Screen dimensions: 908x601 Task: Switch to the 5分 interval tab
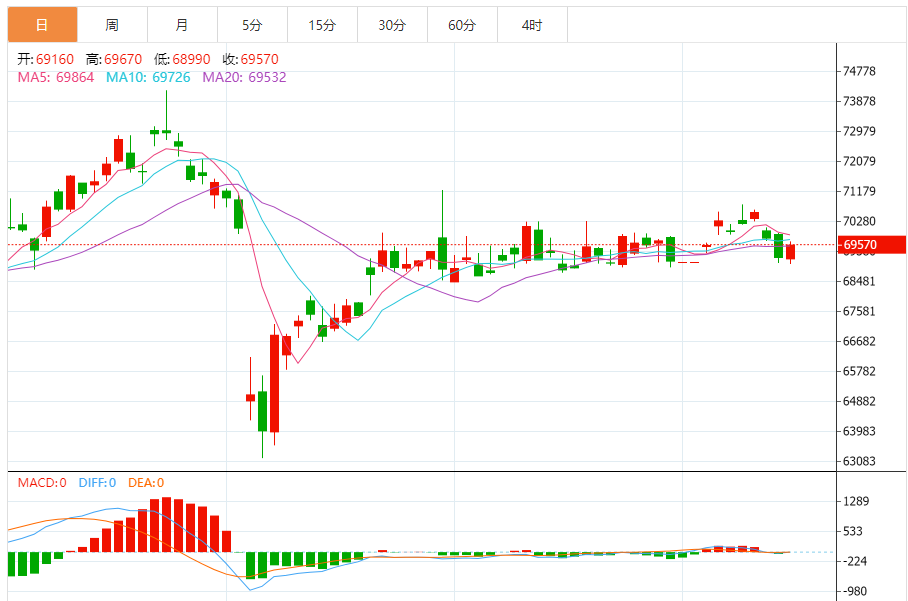252,25
